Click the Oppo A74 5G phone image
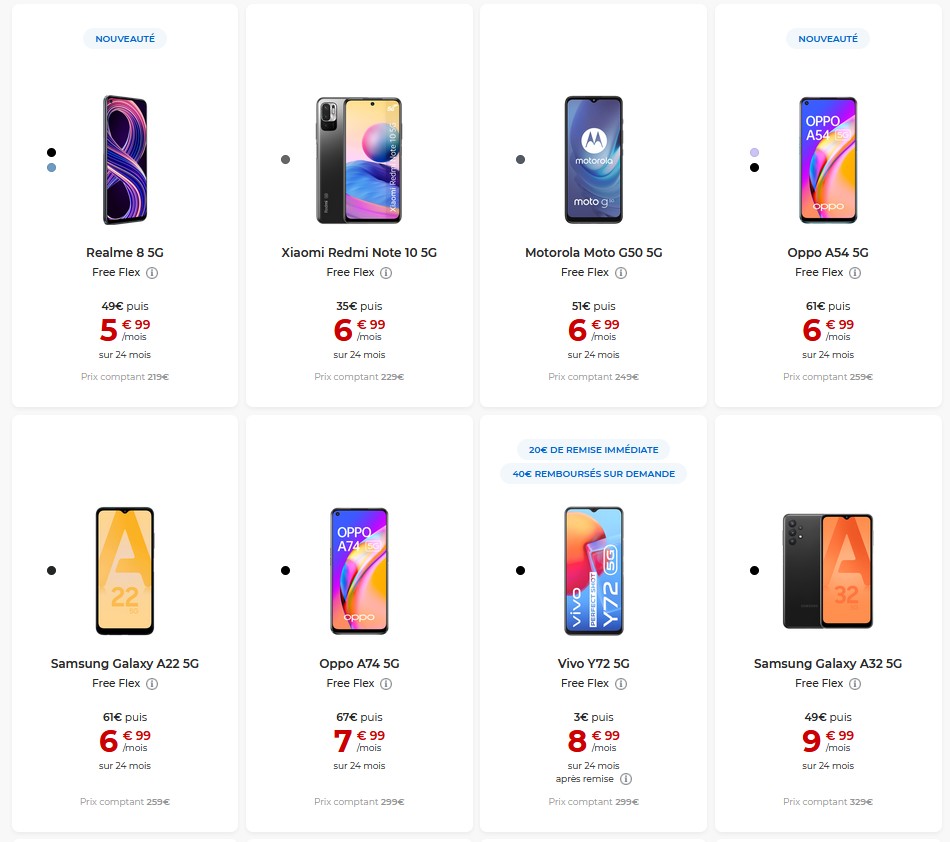Viewport: 950px width, 842px height. click(x=359, y=570)
